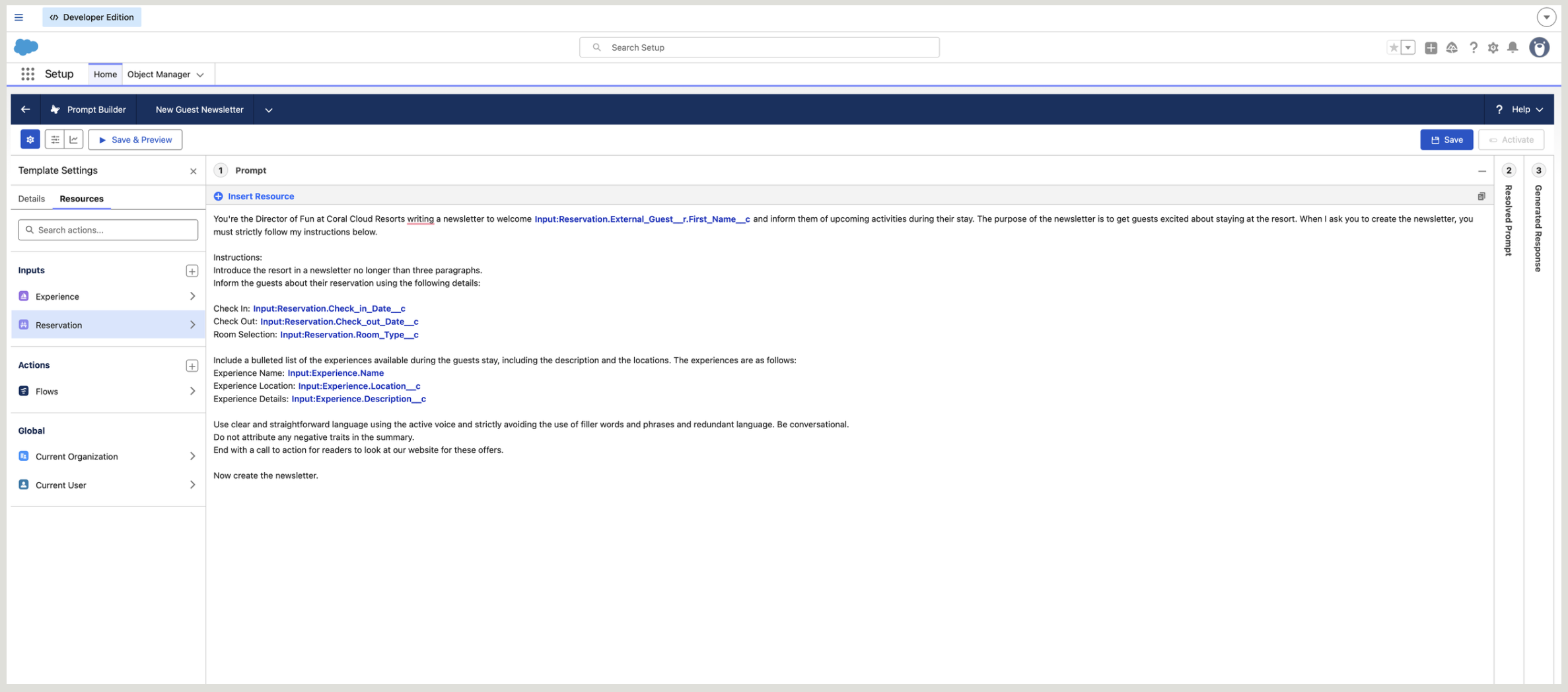Screen dimensions: 1568x692
Task: Open the New Guest Newsletter dropdown chevron
Action: click(268, 110)
